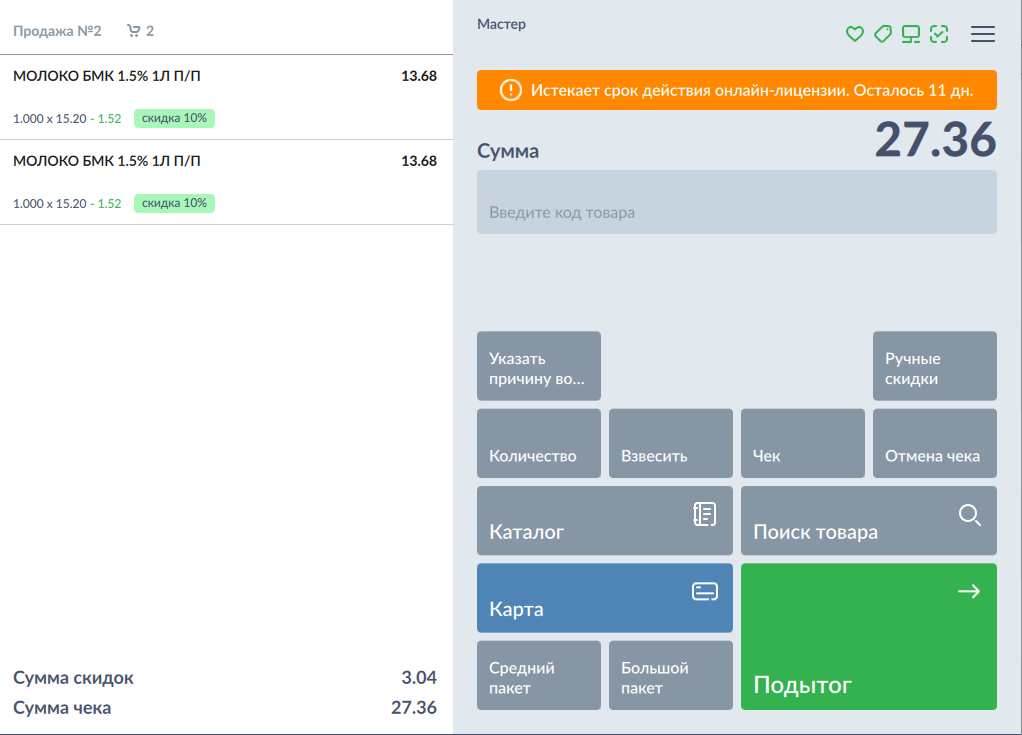Viewport: 1022px width, 735px height.
Task: Open the hamburger main menu
Action: (x=983, y=34)
